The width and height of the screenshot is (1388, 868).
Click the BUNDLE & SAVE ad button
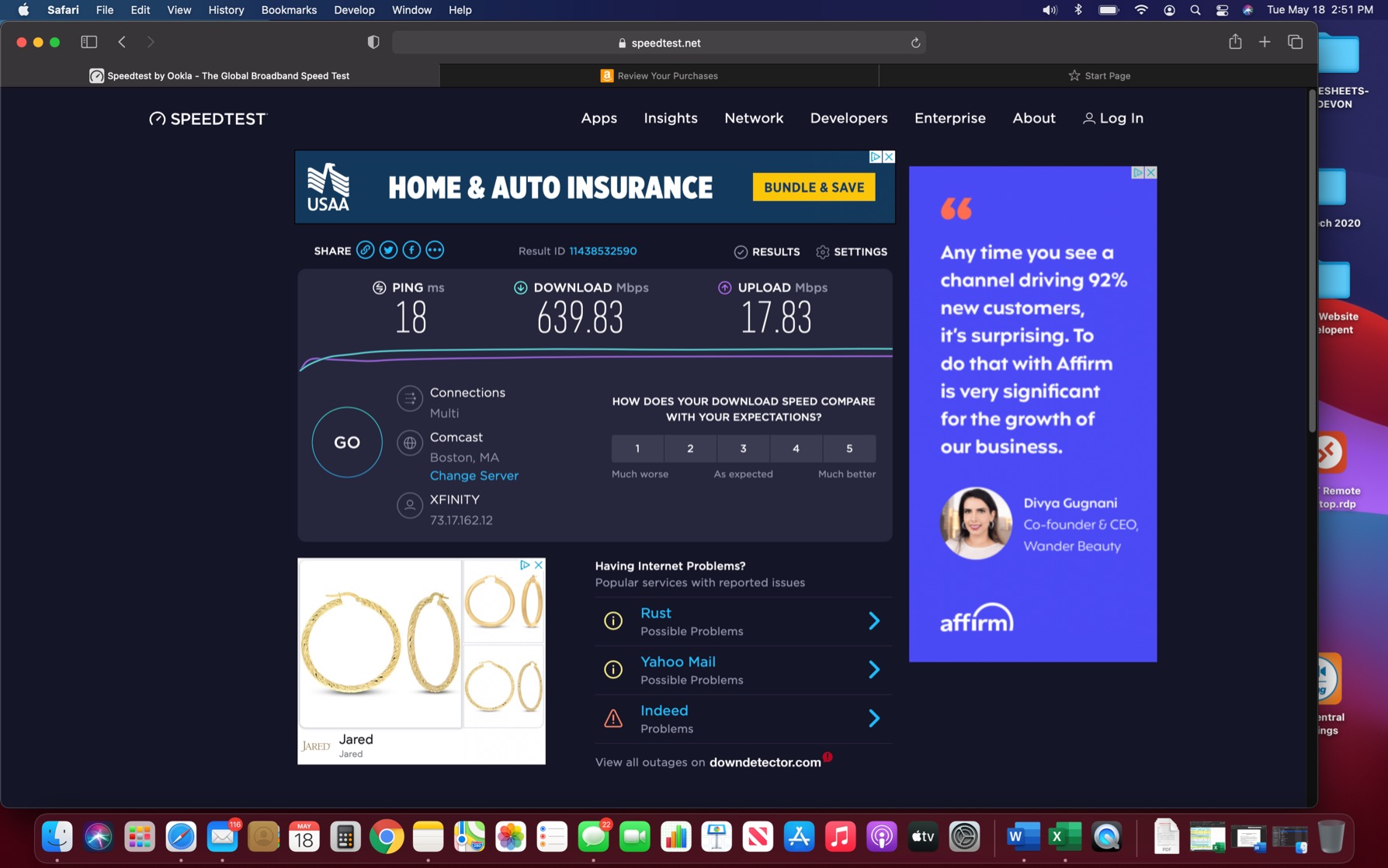tap(814, 187)
